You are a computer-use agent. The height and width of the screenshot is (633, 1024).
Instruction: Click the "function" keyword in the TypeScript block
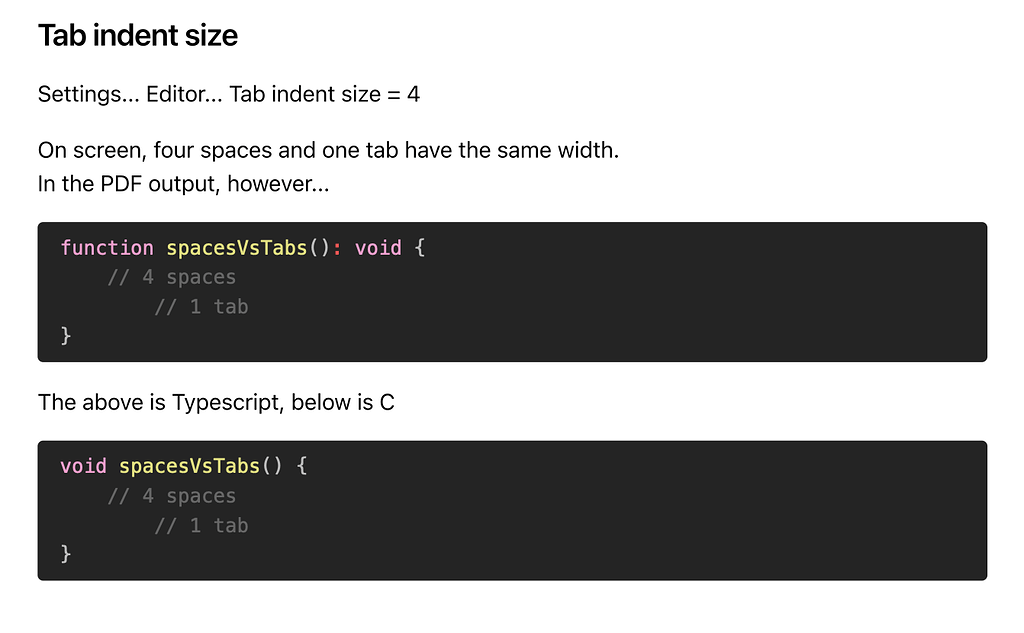tap(107, 248)
